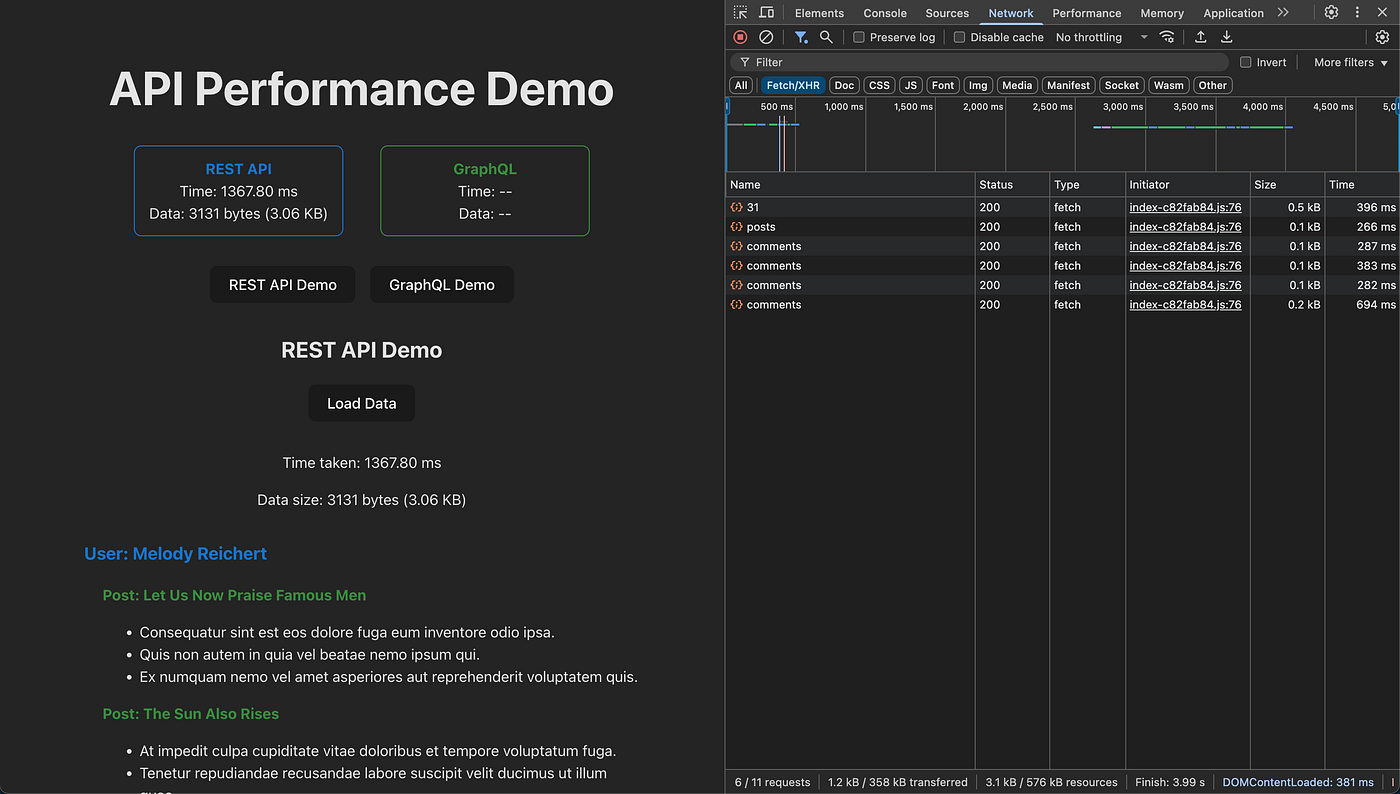Stop recording the network log
Image resolution: width=1400 pixels, height=794 pixels.
(x=740, y=37)
